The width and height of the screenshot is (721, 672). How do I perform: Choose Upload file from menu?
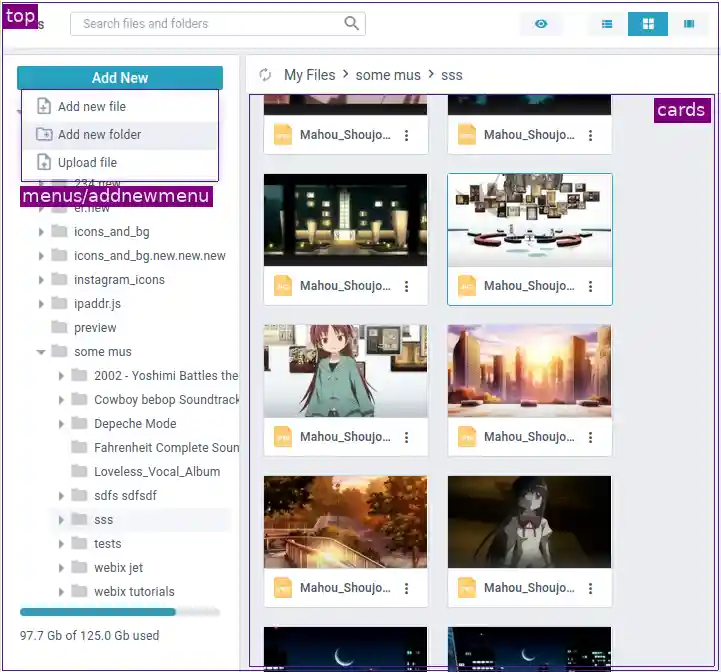(120, 162)
